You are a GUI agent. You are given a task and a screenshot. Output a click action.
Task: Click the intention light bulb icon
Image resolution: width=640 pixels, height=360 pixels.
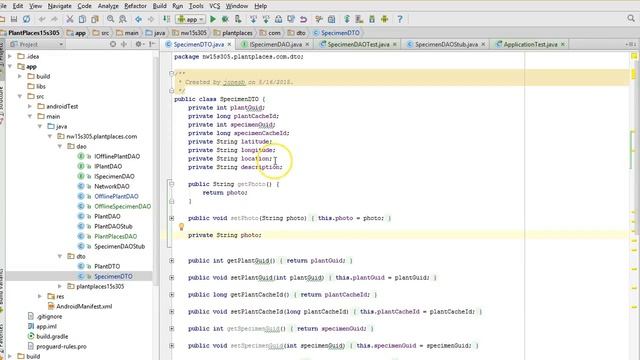pyautogui.click(x=181, y=227)
